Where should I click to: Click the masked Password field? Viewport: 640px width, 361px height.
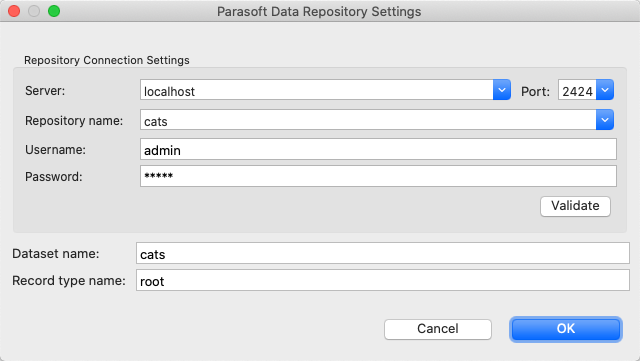[378, 176]
